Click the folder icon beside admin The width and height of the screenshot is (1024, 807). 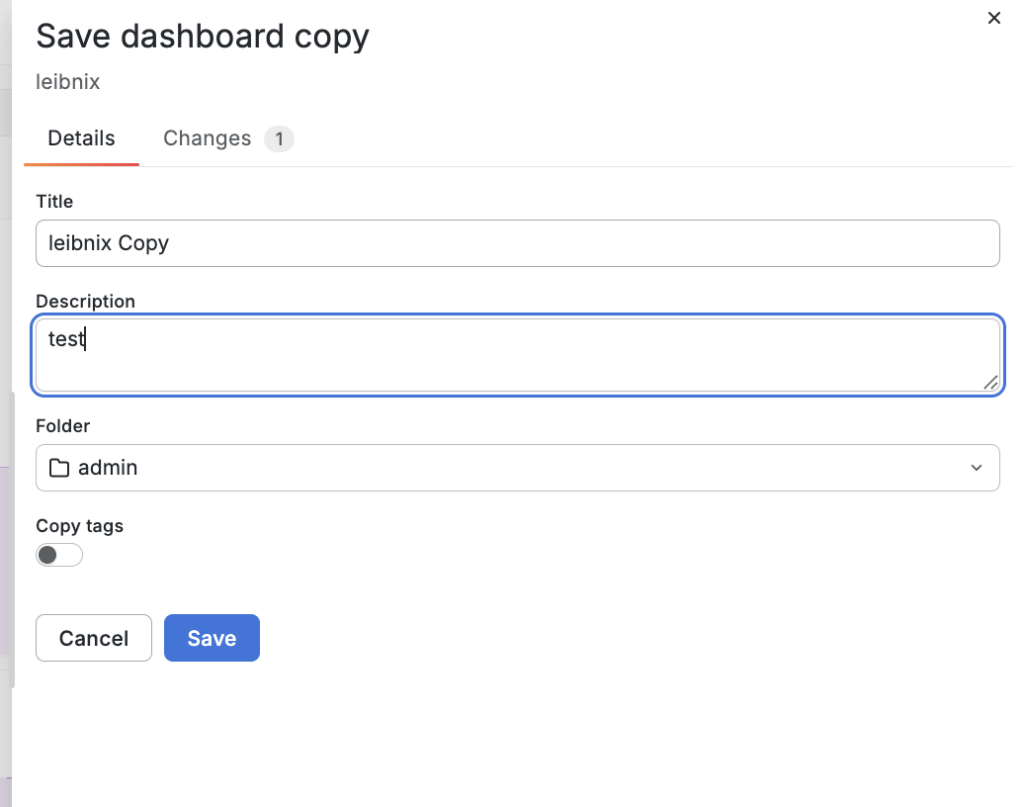[x=59, y=467]
